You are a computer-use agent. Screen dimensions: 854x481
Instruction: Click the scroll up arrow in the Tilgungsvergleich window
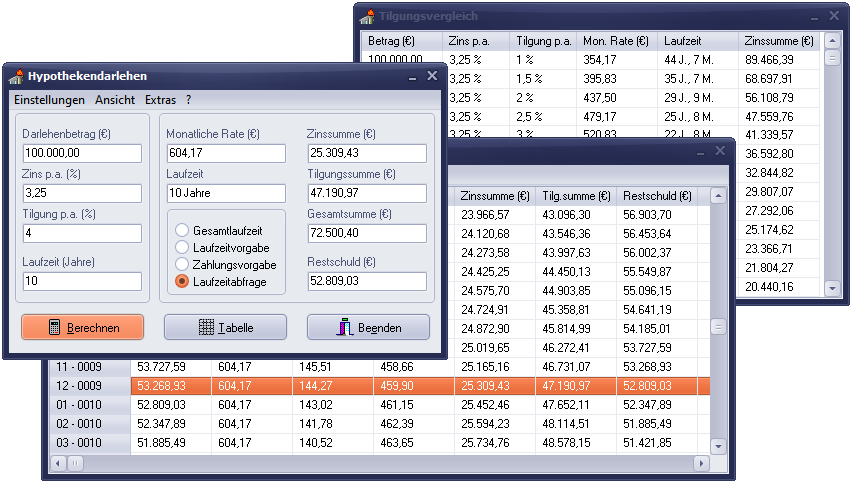[x=832, y=41]
